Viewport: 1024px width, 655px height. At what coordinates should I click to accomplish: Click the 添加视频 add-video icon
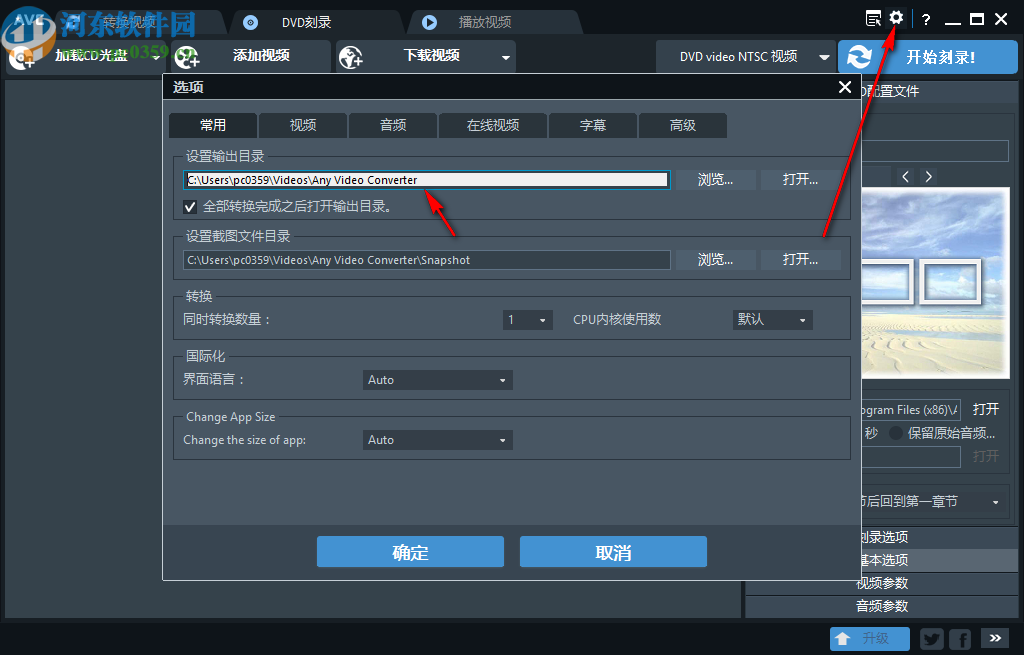(186, 57)
